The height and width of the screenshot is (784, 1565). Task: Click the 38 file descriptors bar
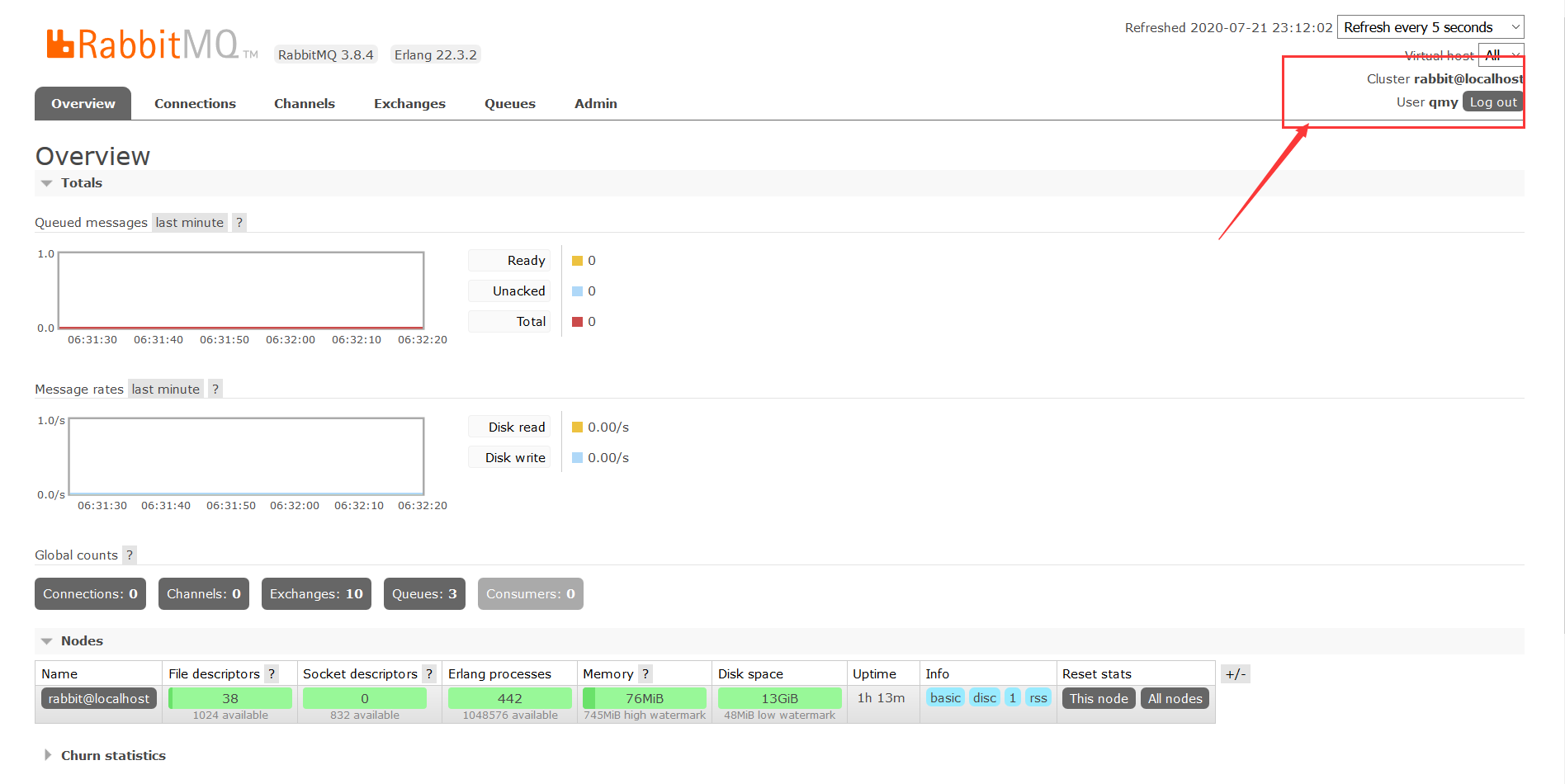click(230, 699)
